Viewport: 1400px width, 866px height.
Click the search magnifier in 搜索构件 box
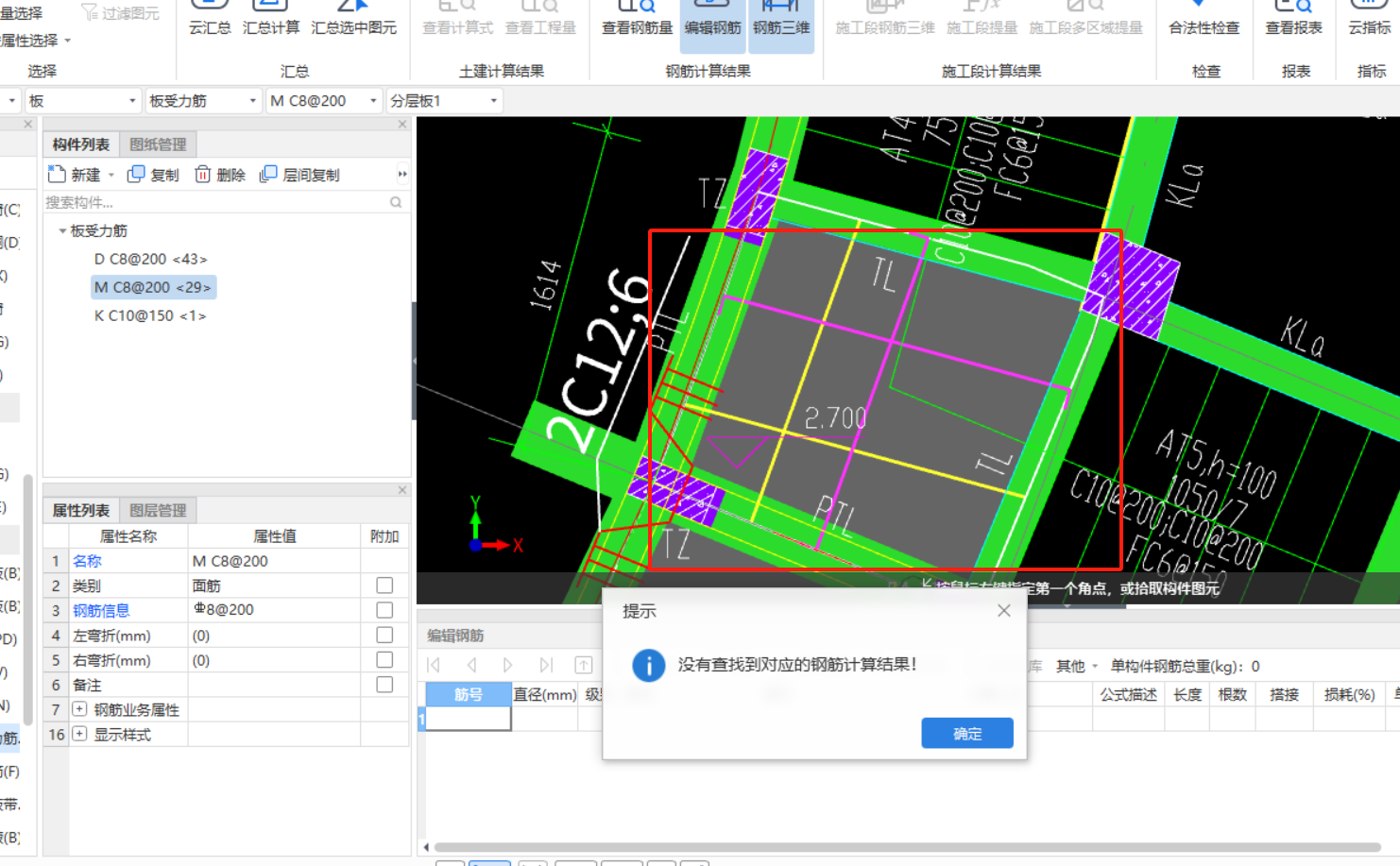pyautogui.click(x=396, y=202)
